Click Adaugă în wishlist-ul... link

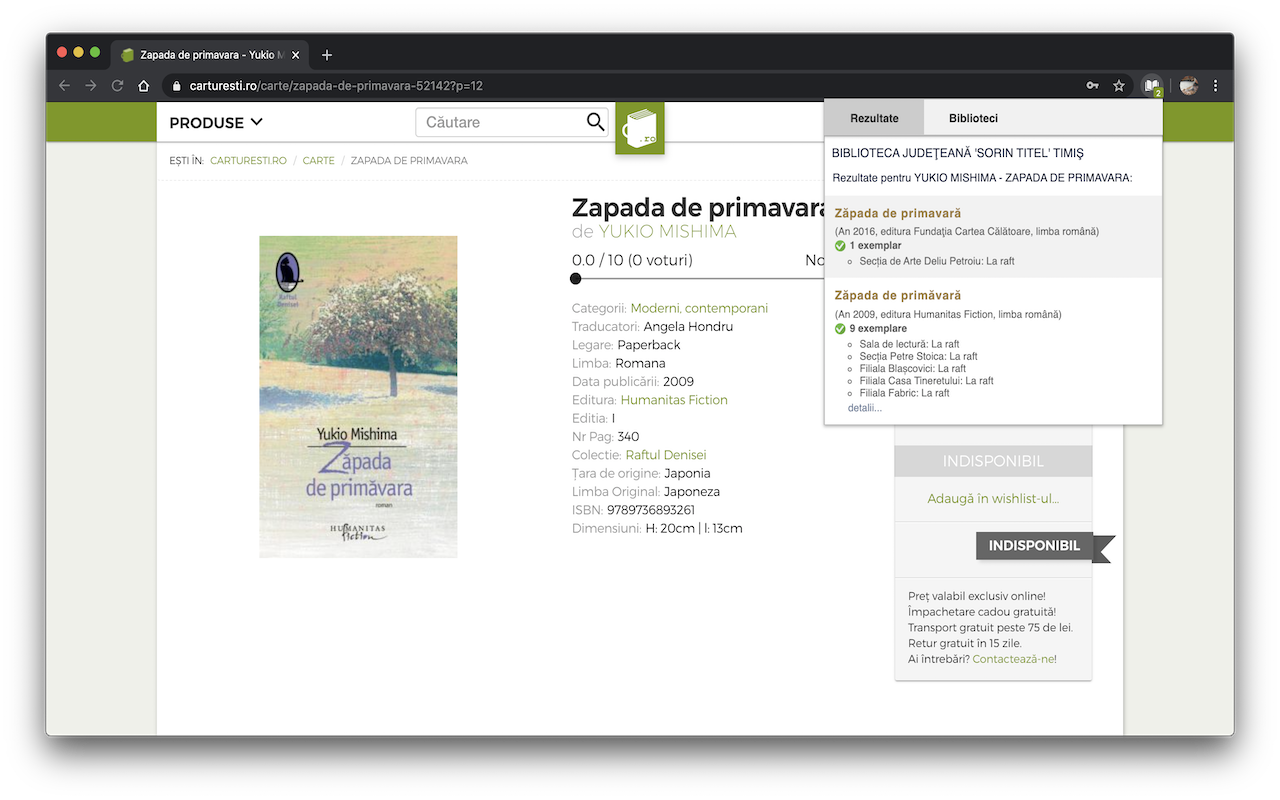pos(993,499)
